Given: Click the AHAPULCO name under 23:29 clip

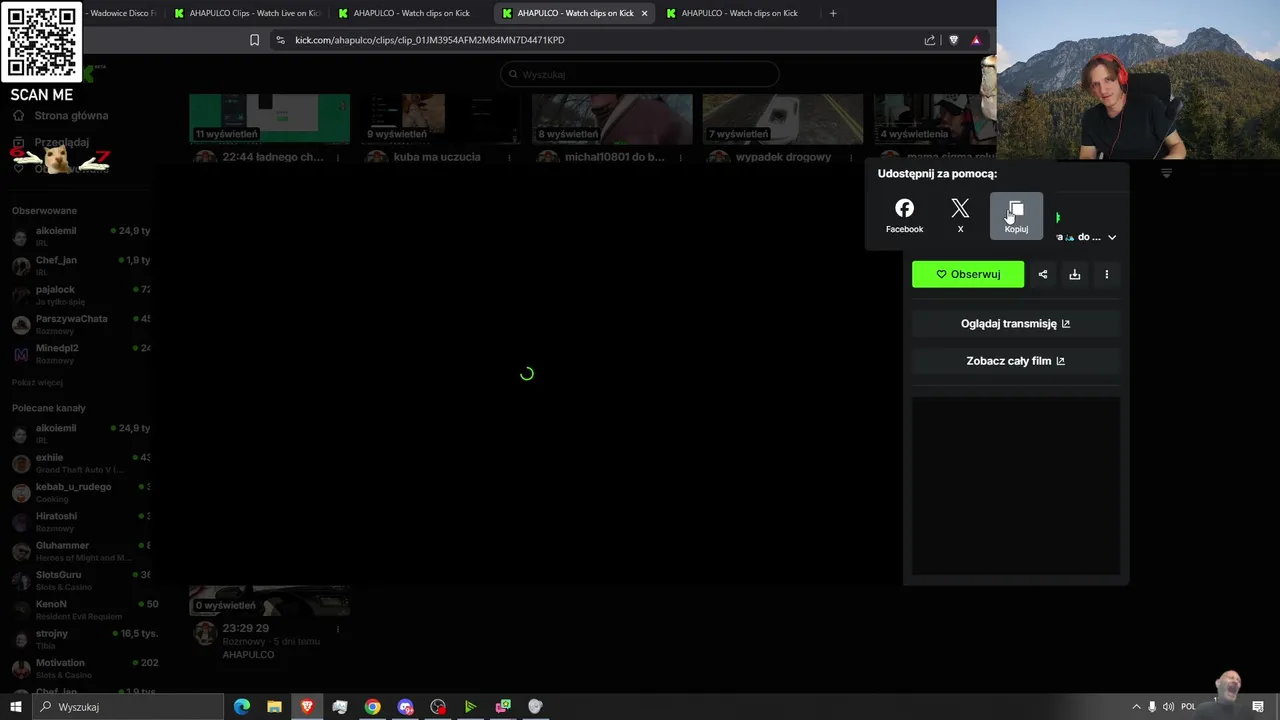Looking at the screenshot, I should click(248, 654).
